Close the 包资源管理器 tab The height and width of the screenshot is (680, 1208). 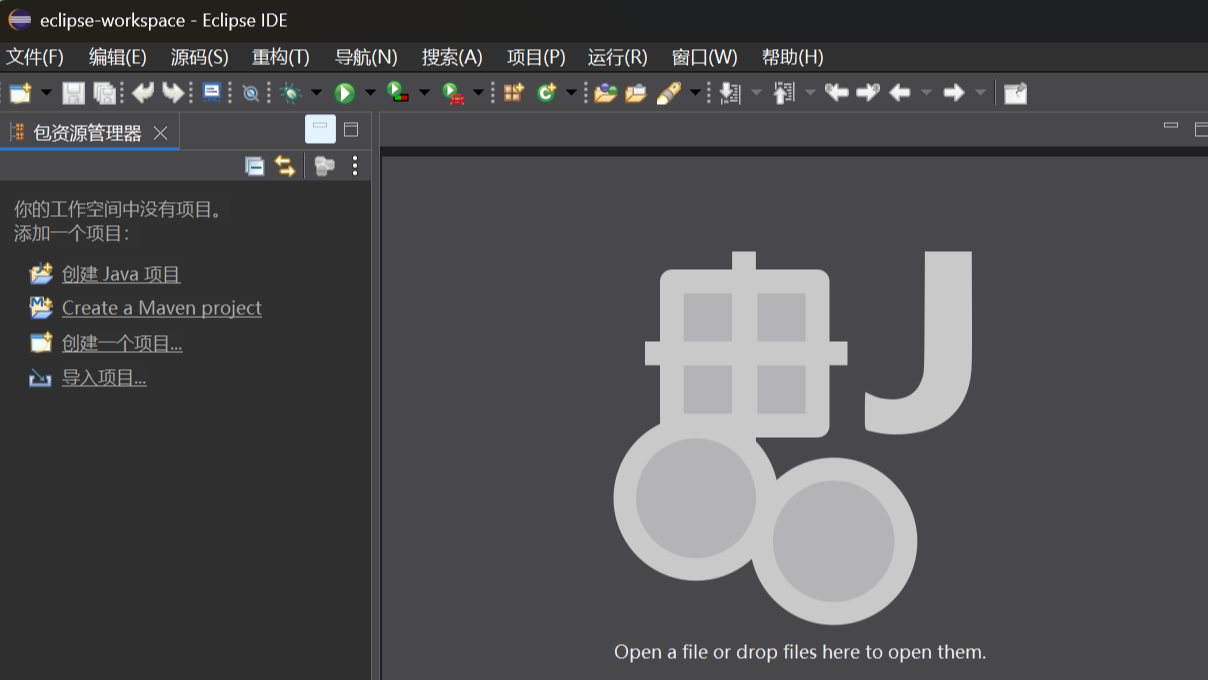coord(160,133)
